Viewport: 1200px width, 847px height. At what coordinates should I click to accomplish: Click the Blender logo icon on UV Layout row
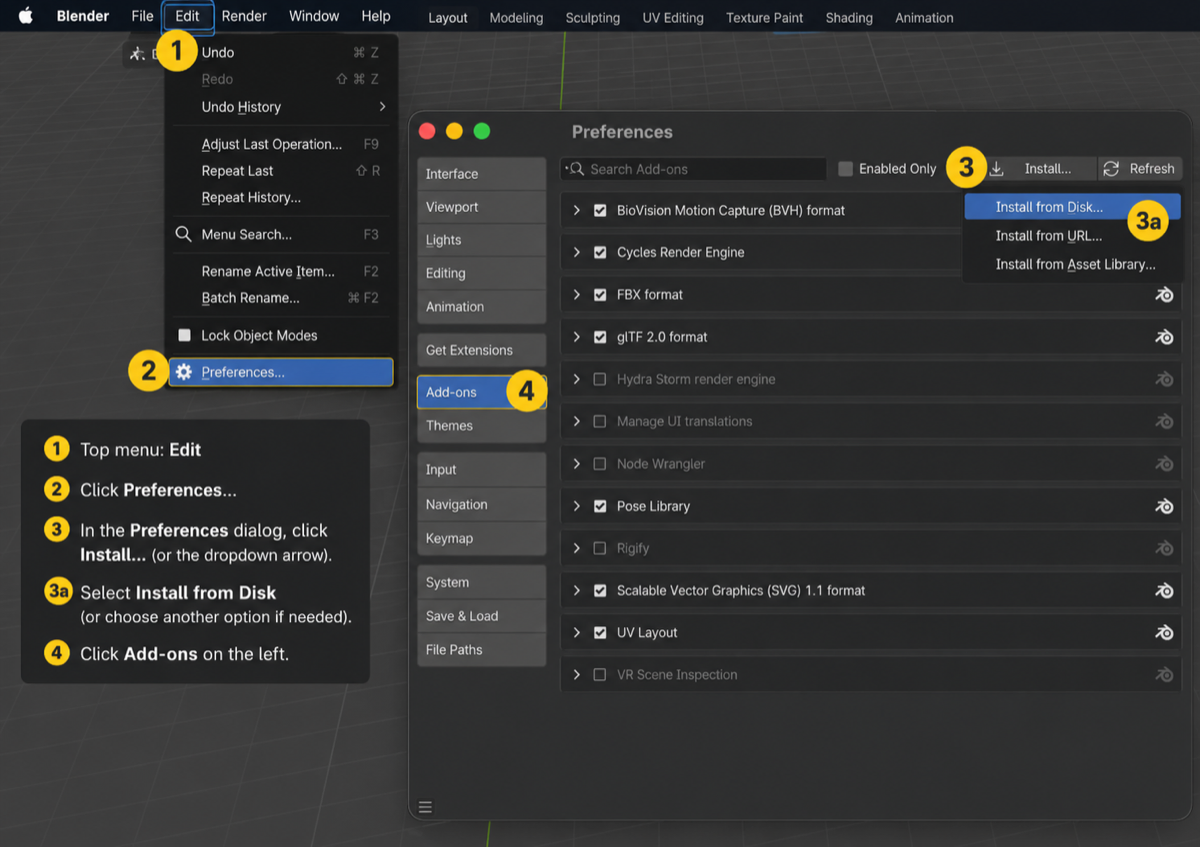(1164, 632)
